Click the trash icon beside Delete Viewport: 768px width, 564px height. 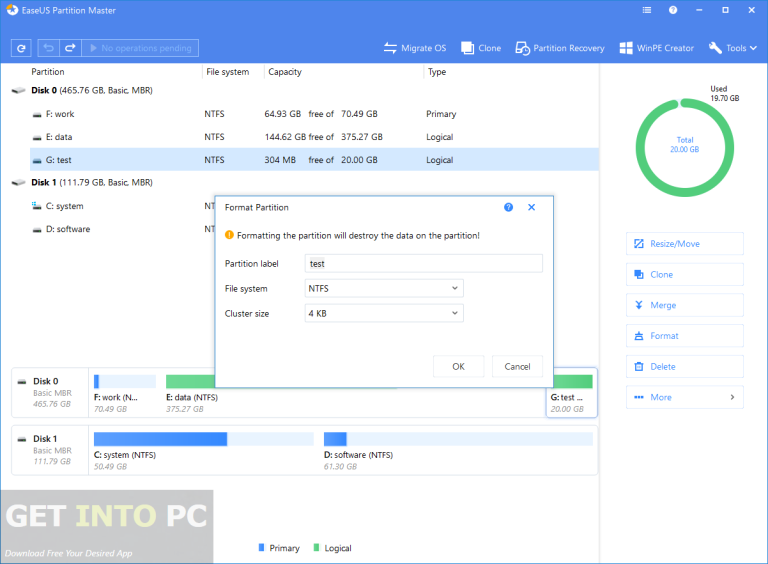[639, 367]
